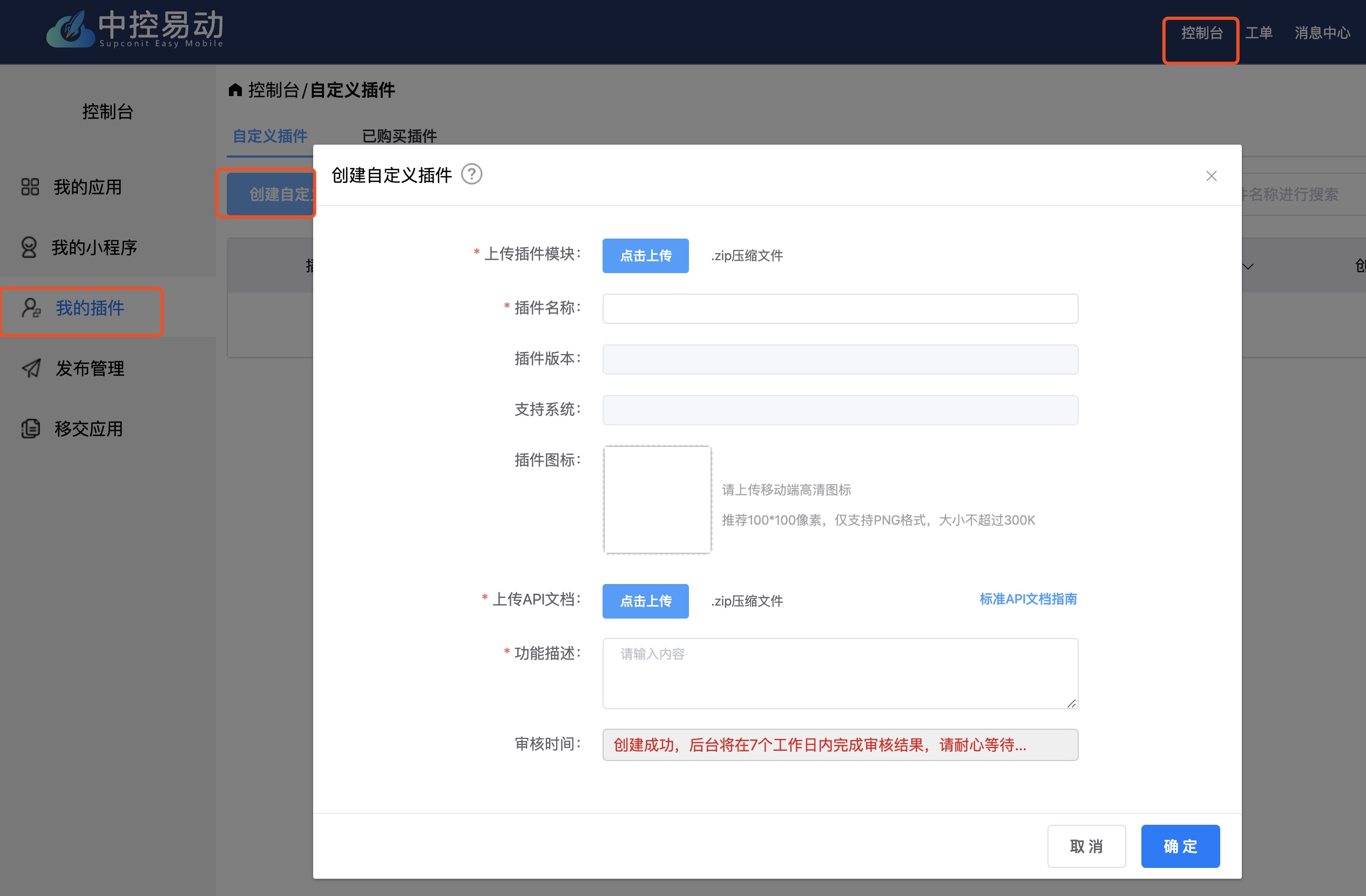Click the 移交应用 document icon
This screenshot has height=896, width=1366.
(x=30, y=429)
